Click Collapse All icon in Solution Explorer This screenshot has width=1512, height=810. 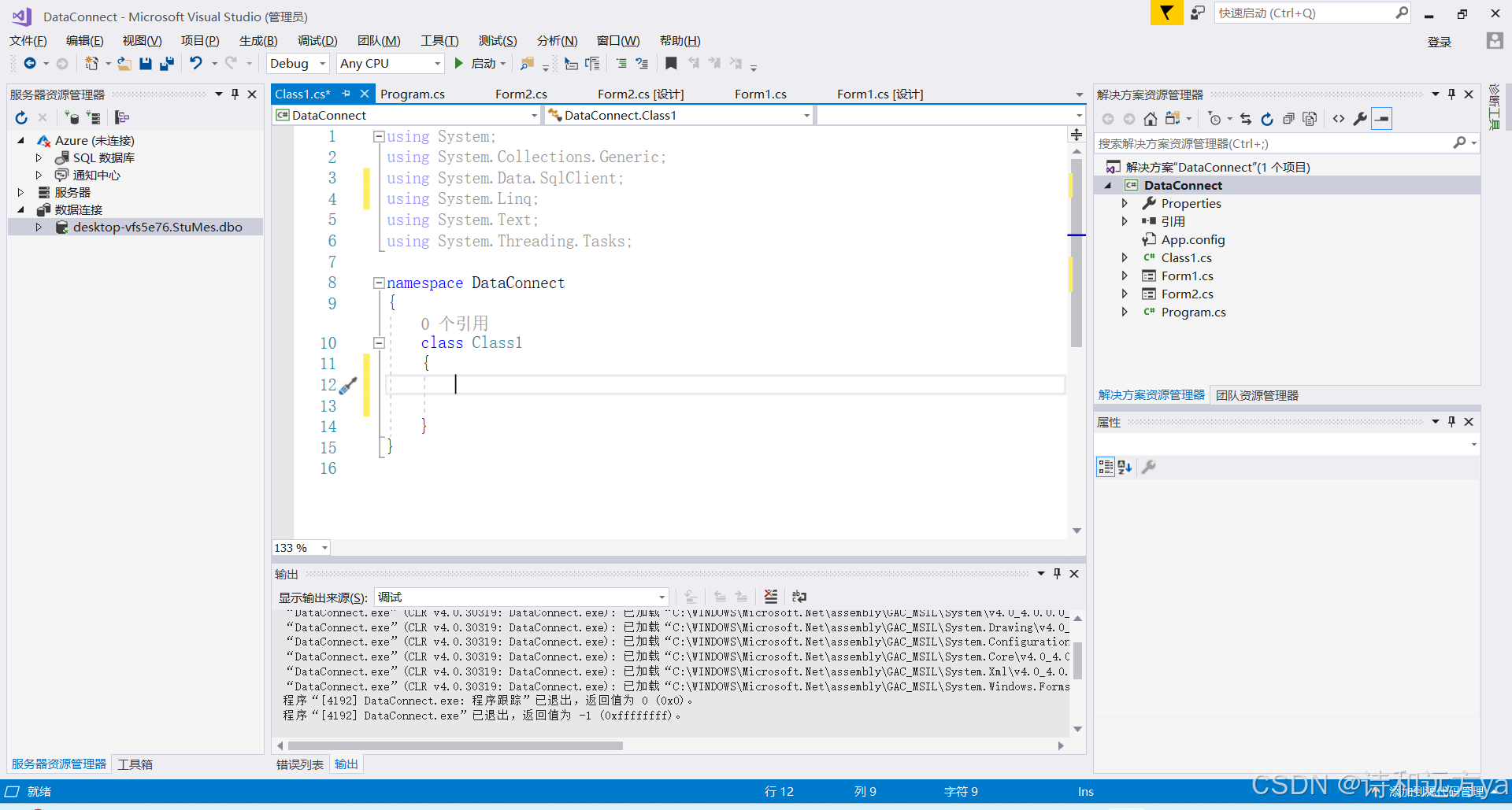[1288, 119]
